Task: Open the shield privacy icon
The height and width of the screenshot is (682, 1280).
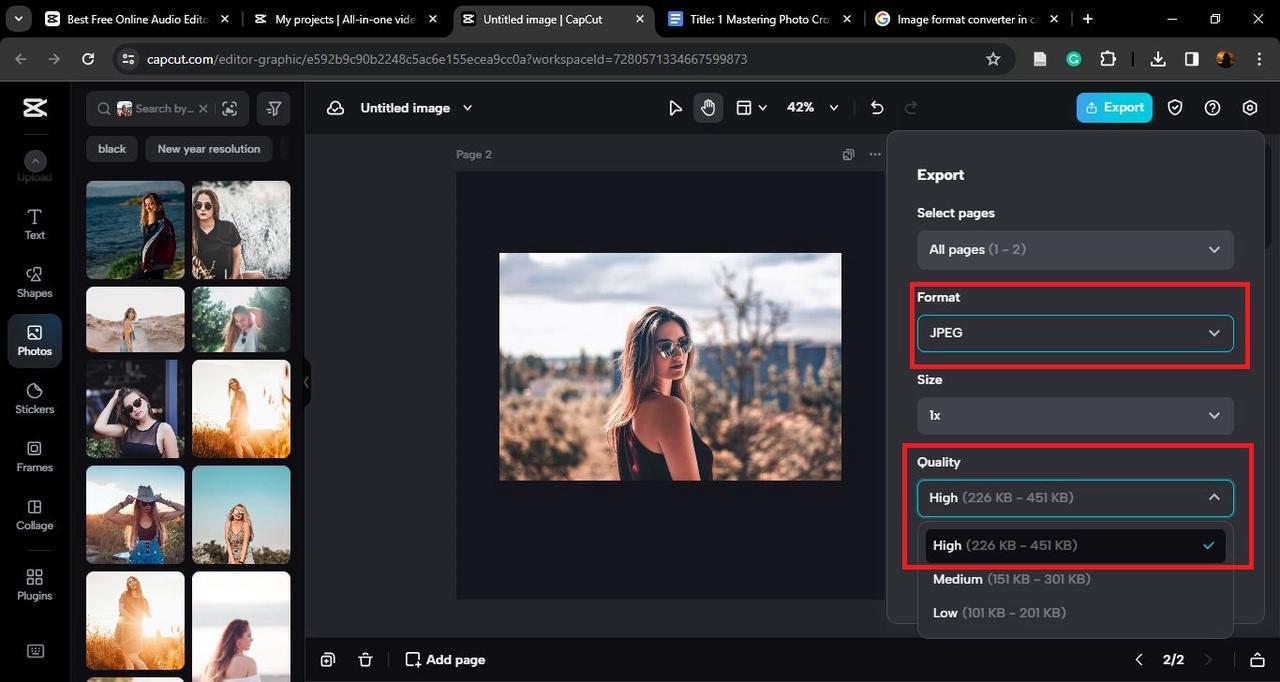Action: pos(1175,108)
